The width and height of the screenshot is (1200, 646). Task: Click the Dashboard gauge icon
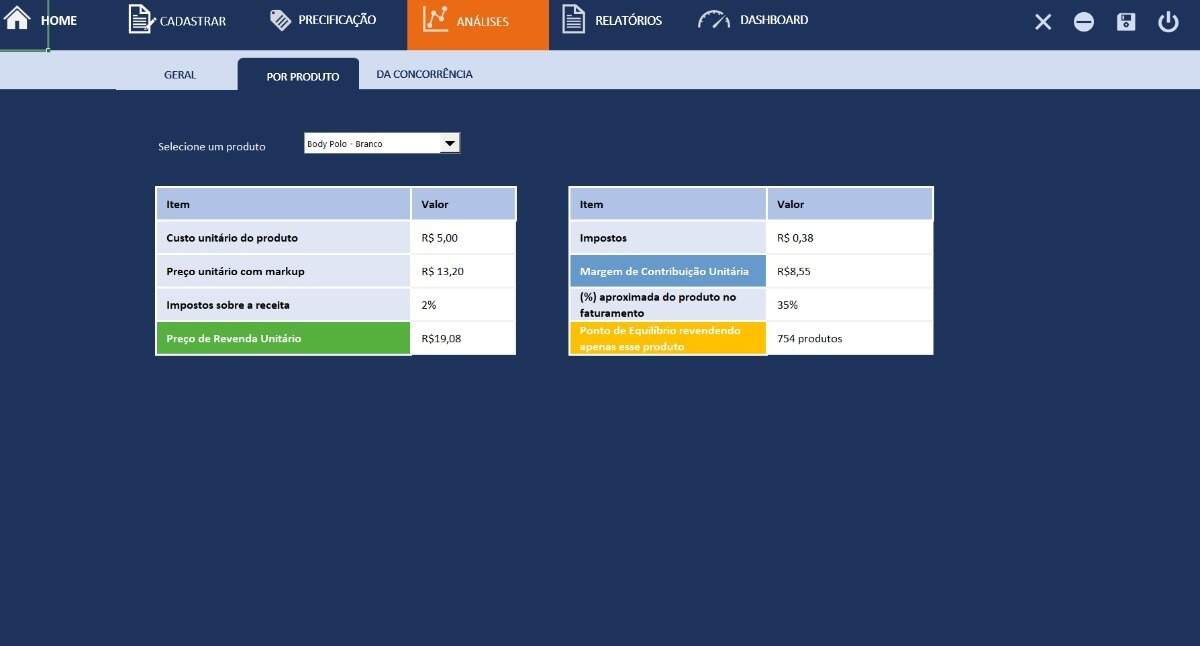click(x=713, y=20)
